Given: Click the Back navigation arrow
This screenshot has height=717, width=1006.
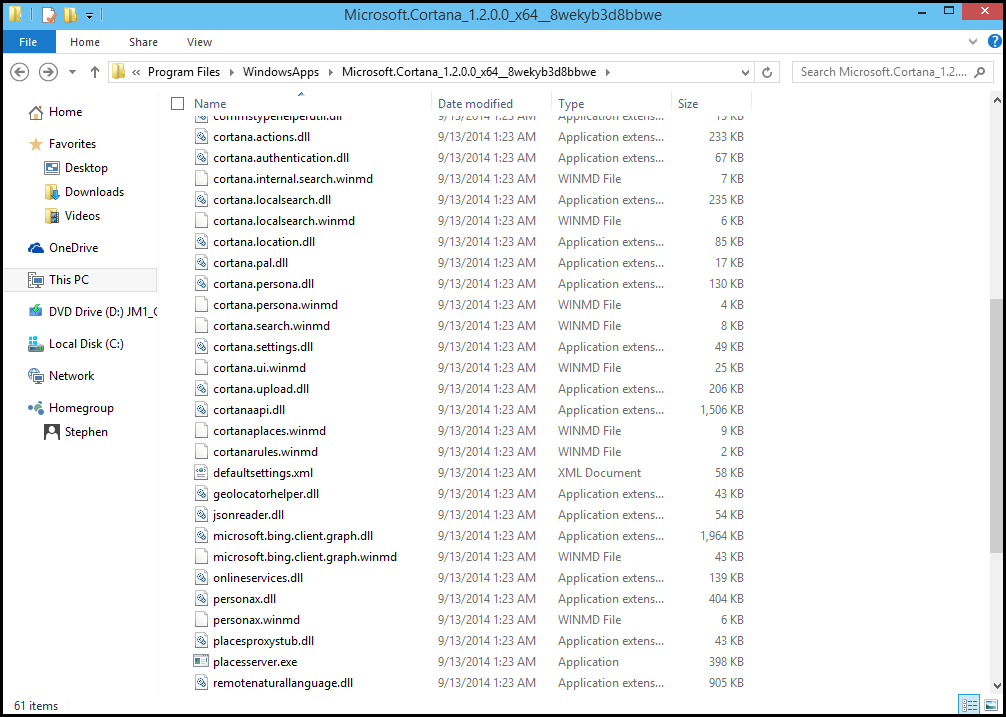Looking at the screenshot, I should tap(20, 72).
